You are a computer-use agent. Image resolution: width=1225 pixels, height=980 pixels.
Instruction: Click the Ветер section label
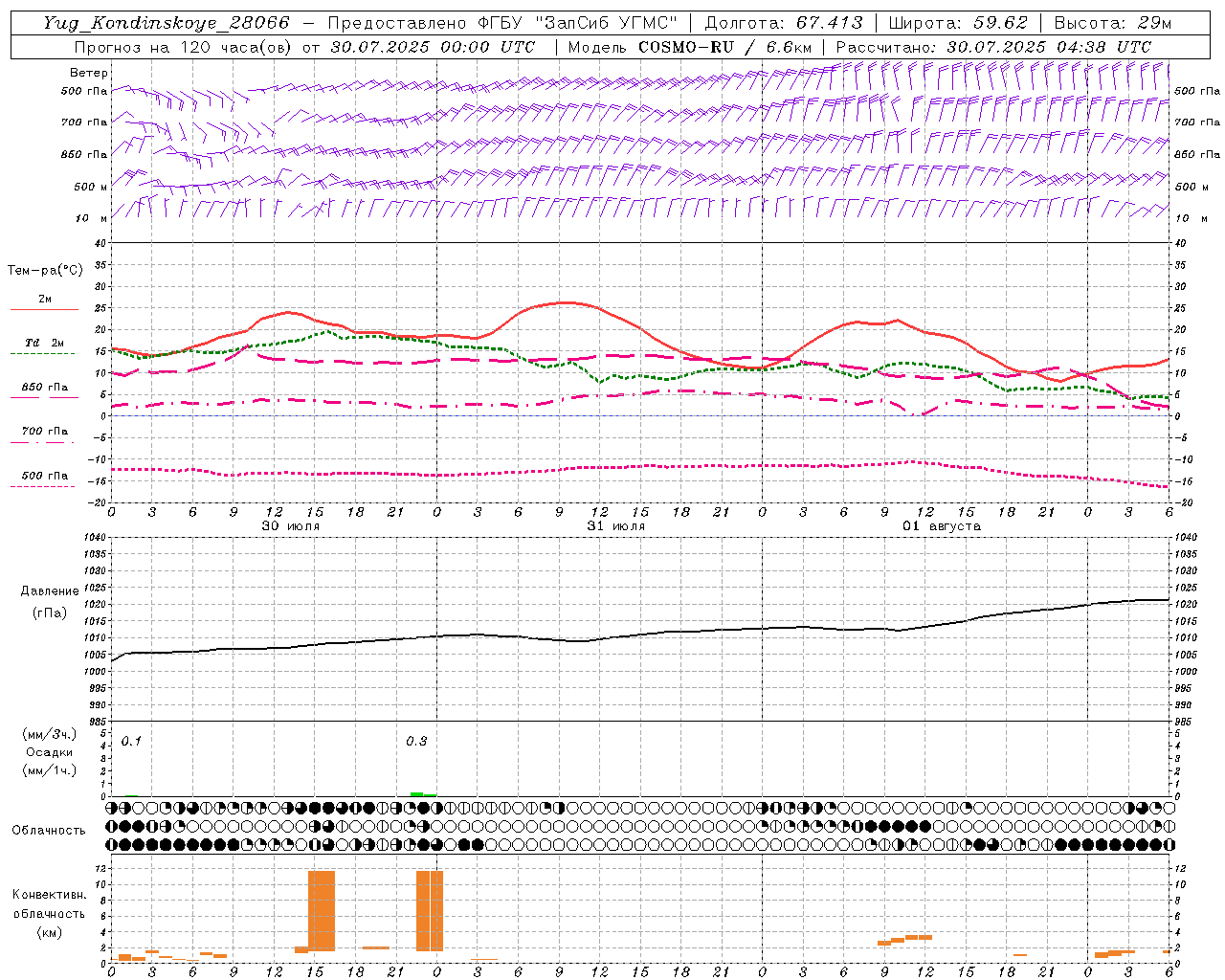(89, 73)
